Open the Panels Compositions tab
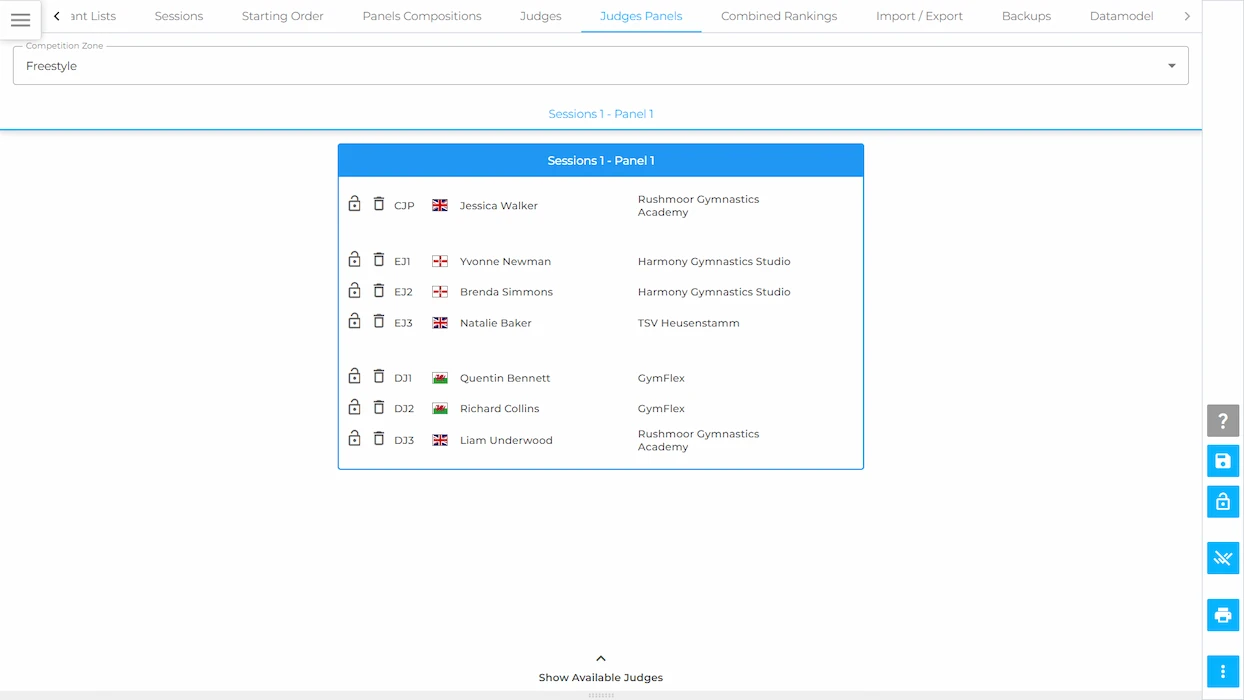 point(422,16)
